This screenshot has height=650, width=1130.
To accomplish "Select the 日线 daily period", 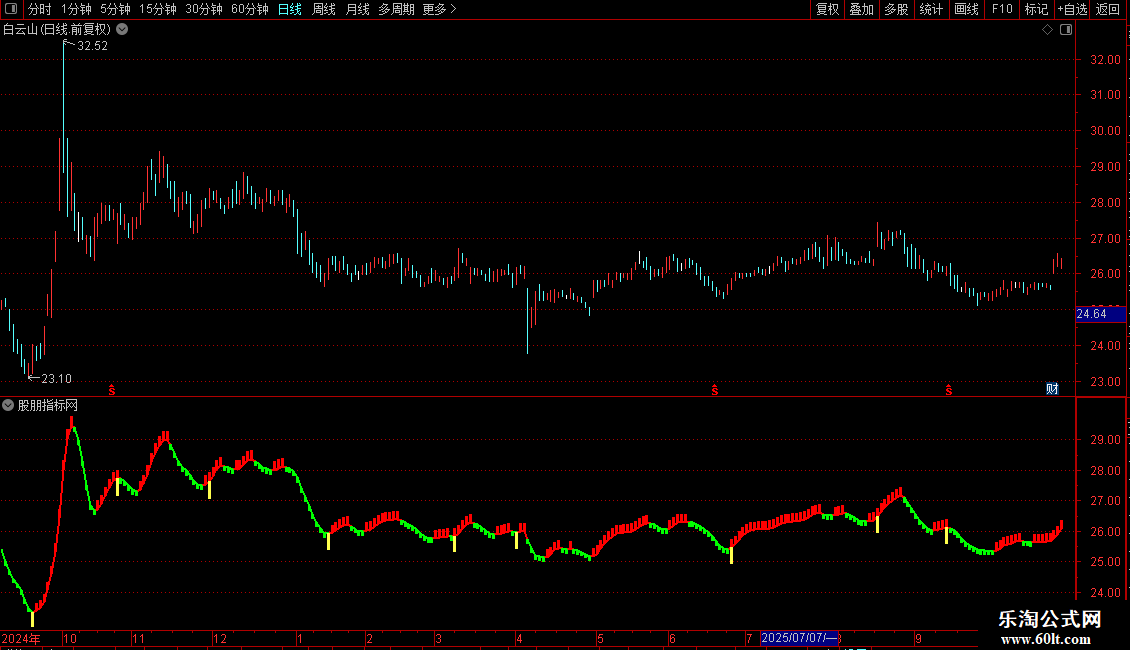I will [x=290, y=9].
